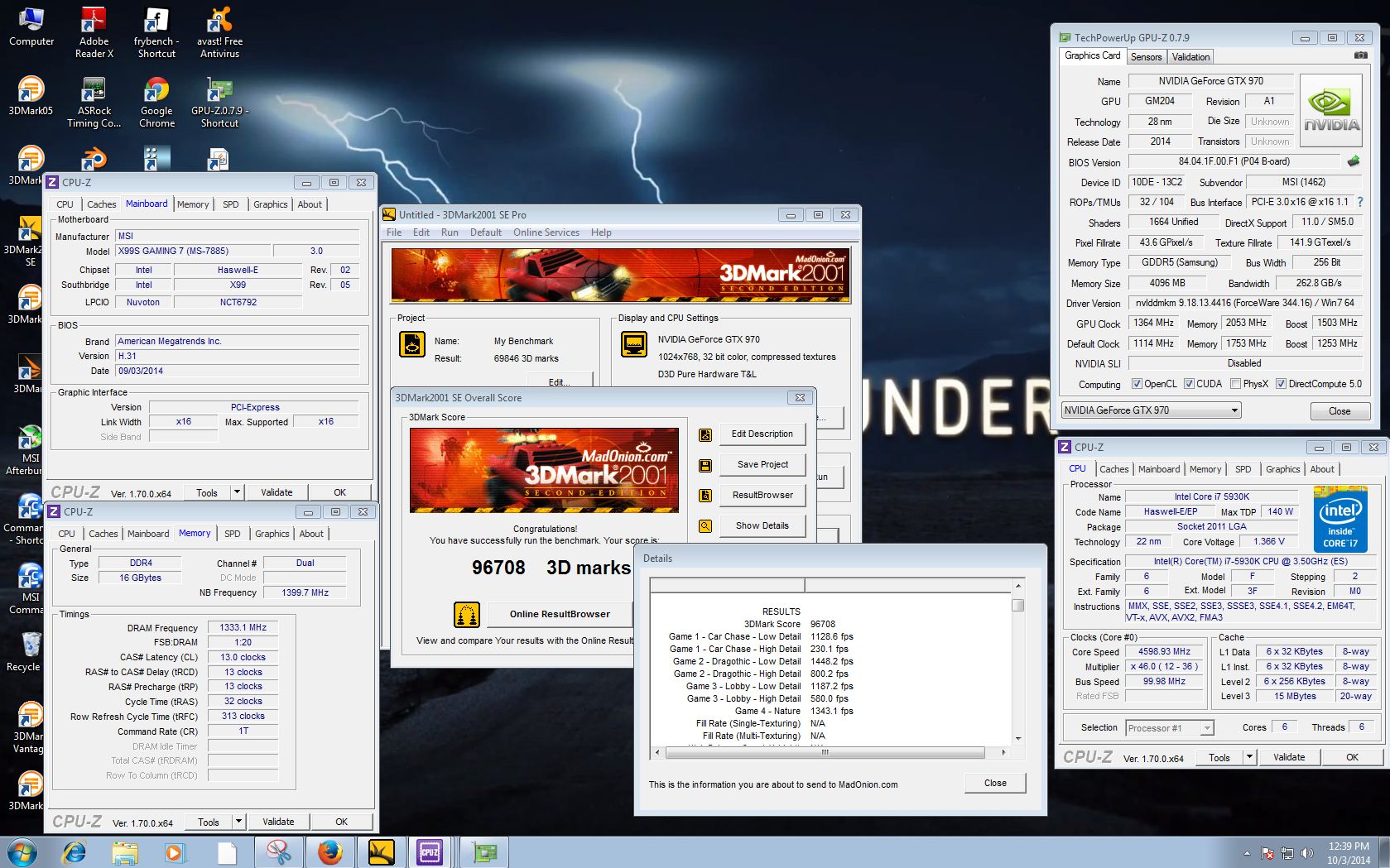1390x868 pixels.
Task: Toggle the DirectCompute 5.0 checkbox
Action: (x=1281, y=384)
